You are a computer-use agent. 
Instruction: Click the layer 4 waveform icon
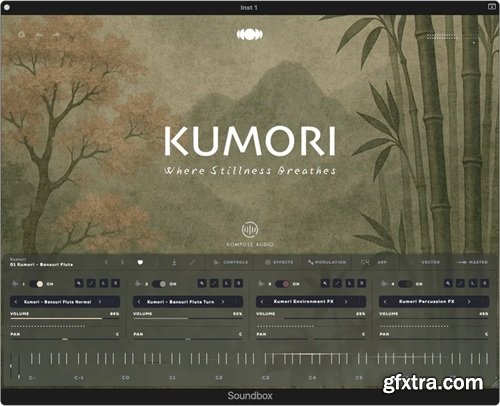[384, 284]
